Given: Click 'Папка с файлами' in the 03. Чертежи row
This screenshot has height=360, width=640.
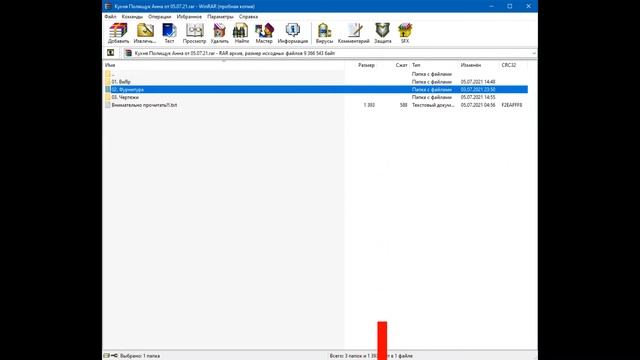Looking at the screenshot, I should tap(432, 97).
